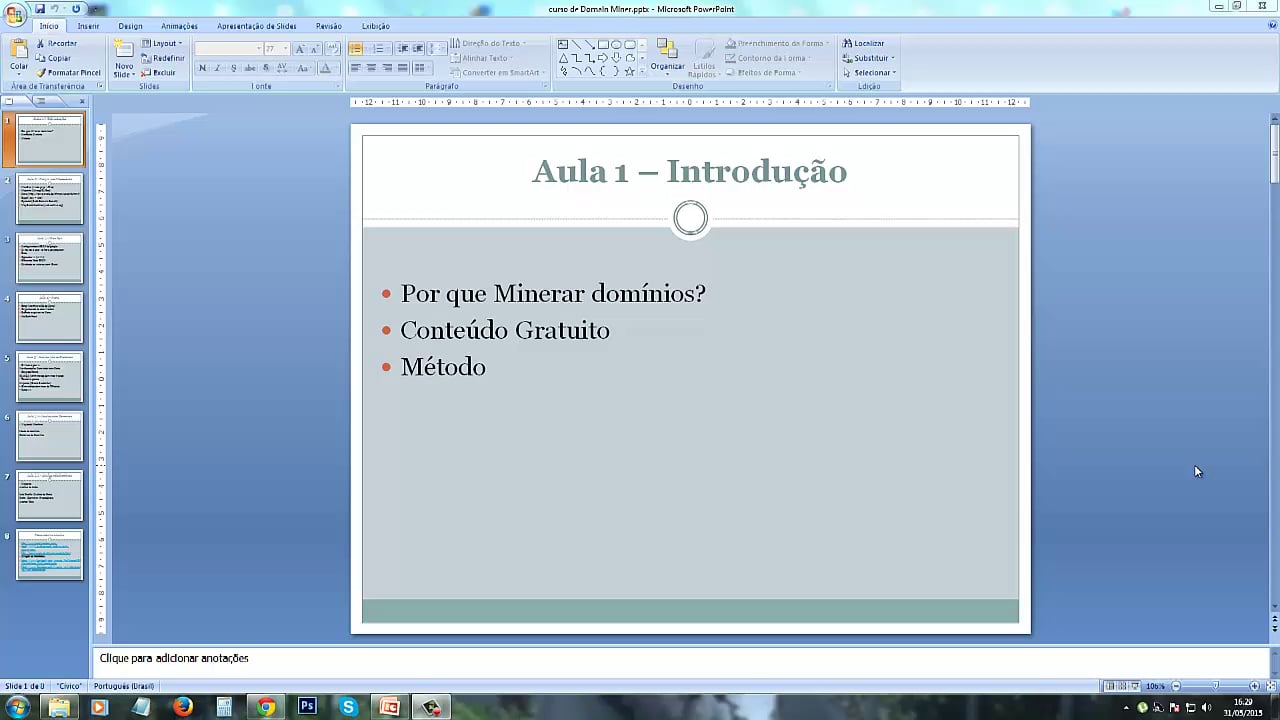Center-align the paragraph text
The height and width of the screenshot is (720, 1280).
(x=371, y=67)
